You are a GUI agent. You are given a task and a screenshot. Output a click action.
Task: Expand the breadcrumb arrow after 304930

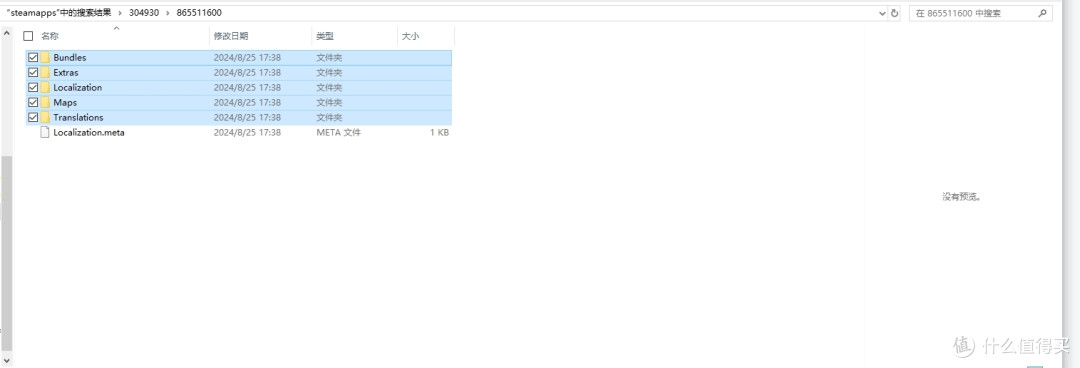(x=167, y=13)
